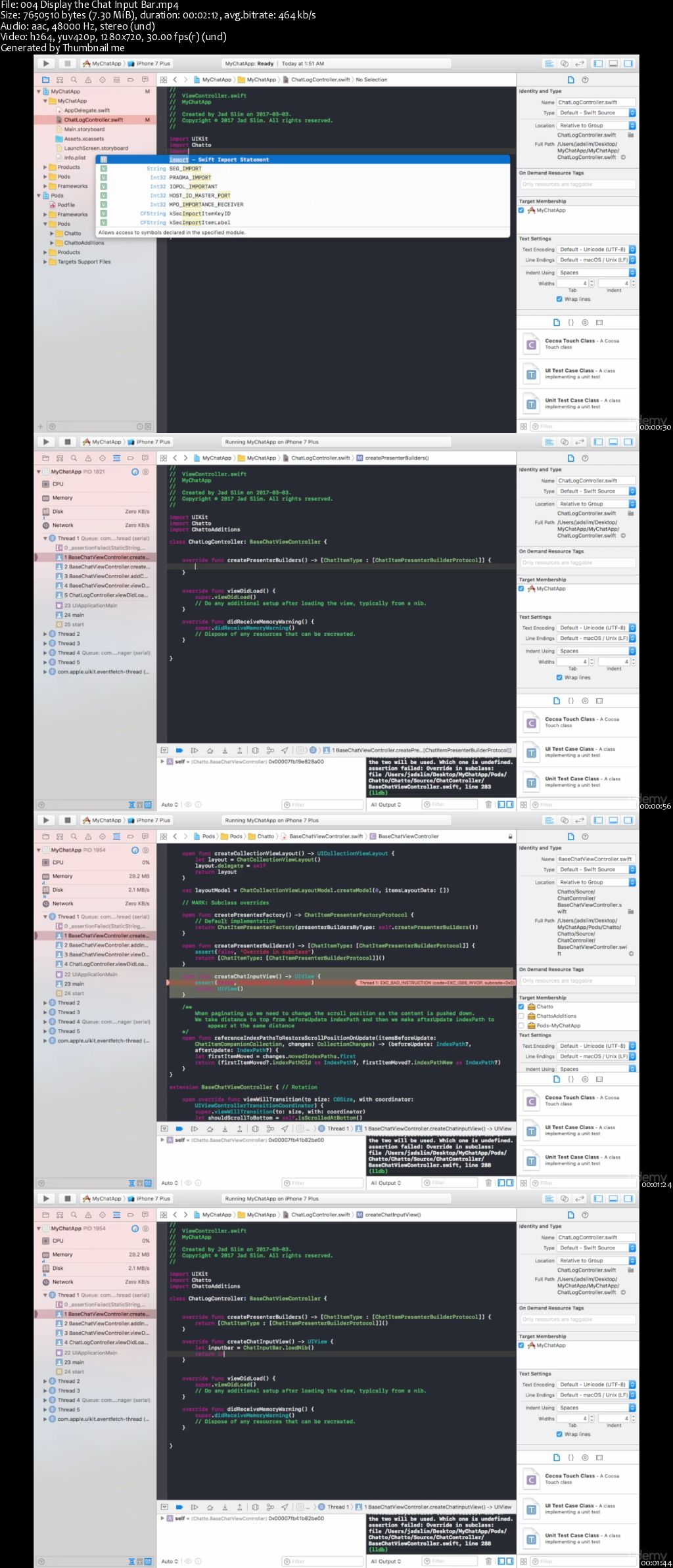
Task: In the 00:00:30 frame, expand the Chatto pod folder
Action: [x=52, y=233]
